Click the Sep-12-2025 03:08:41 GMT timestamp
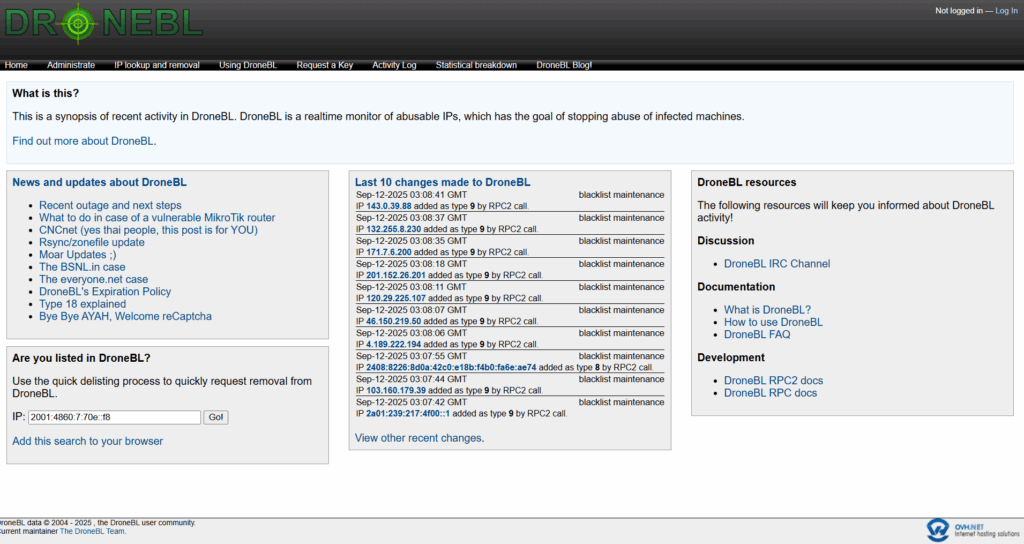 (x=411, y=195)
